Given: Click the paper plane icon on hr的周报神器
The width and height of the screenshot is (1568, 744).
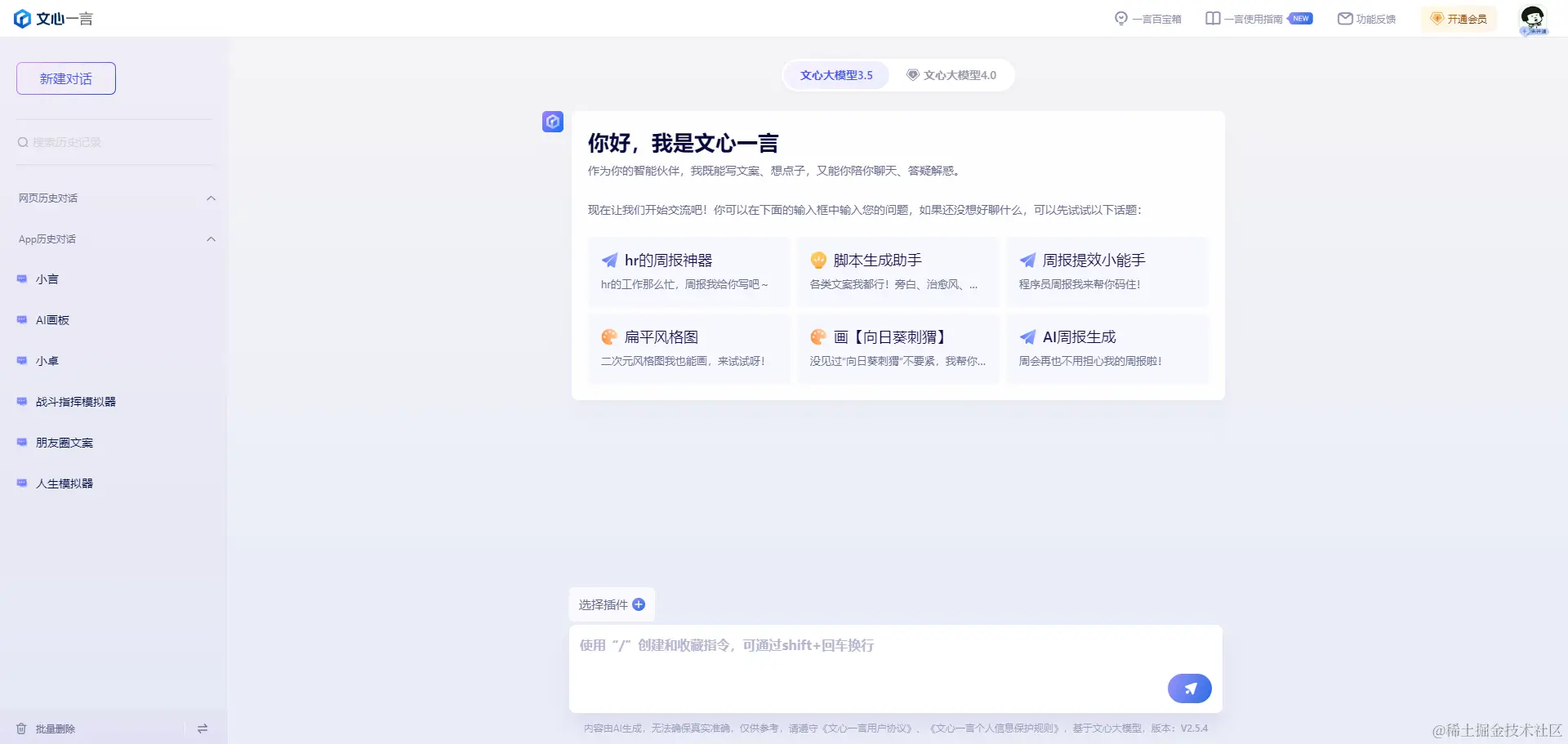Looking at the screenshot, I should [x=610, y=261].
